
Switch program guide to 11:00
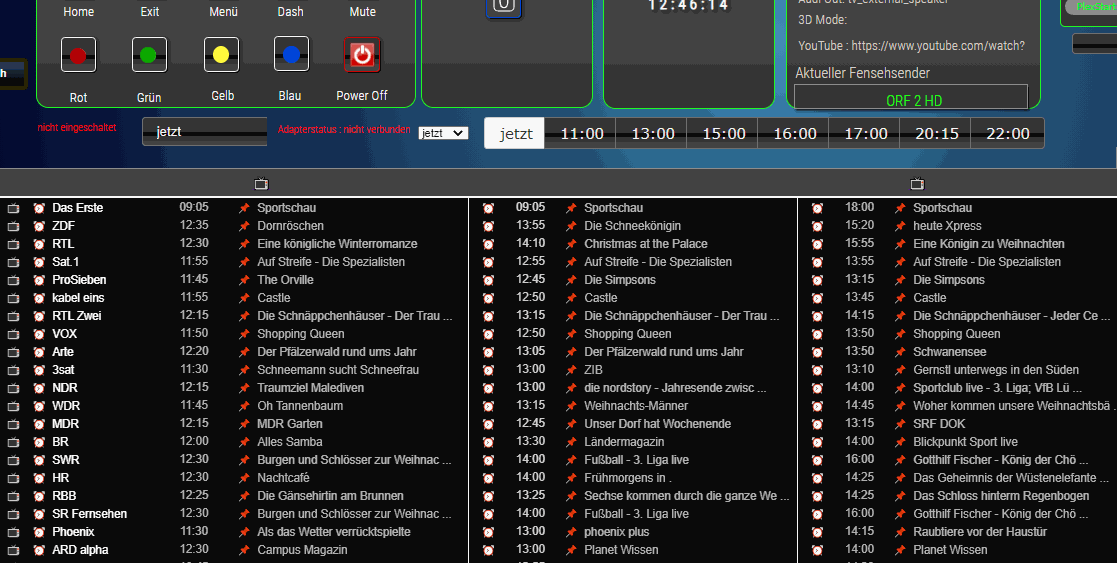tap(581, 133)
